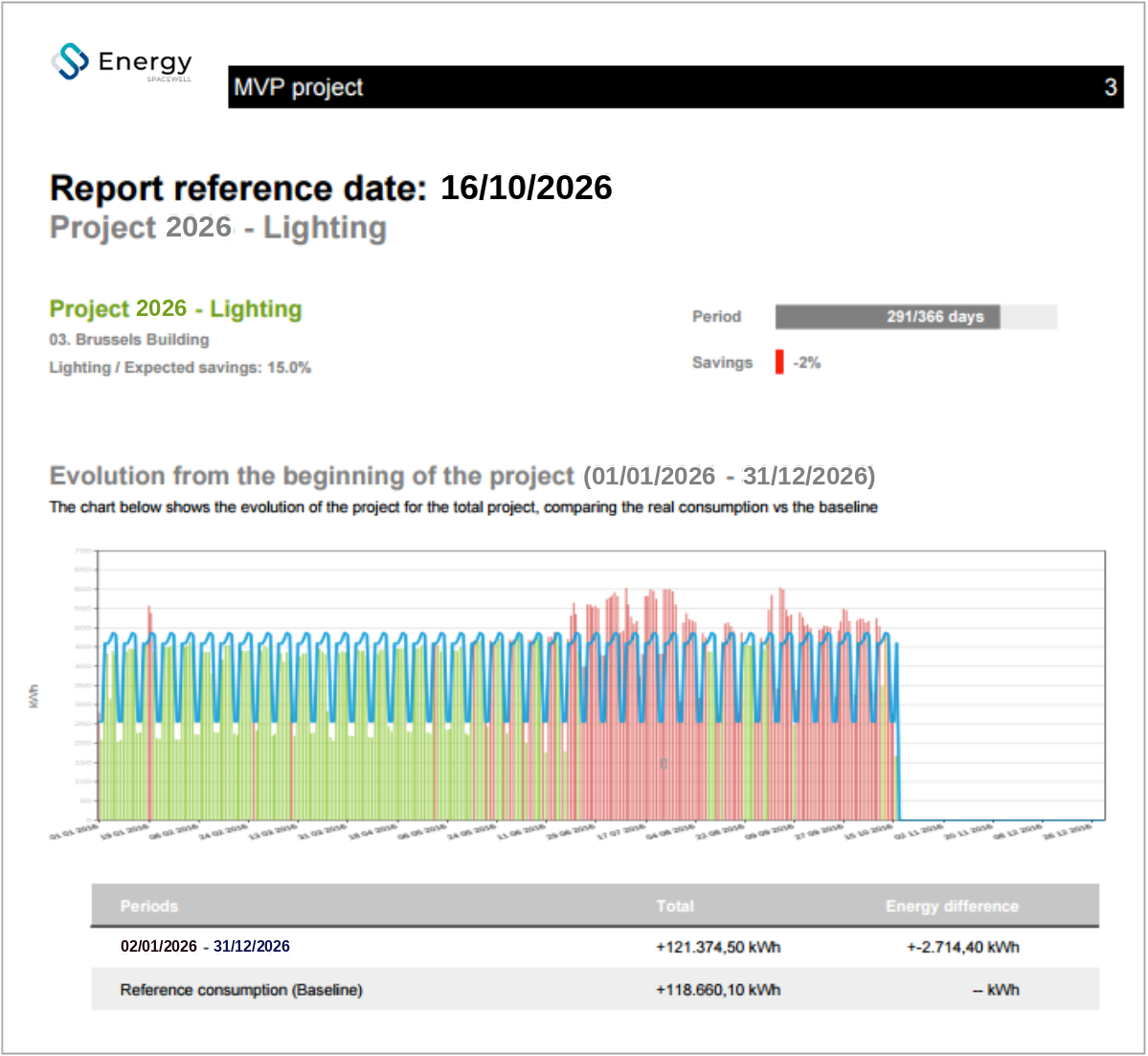Select the '+-2.714,40 kWh' energy difference
Screen dimensions: 1148x1056
tap(963, 947)
